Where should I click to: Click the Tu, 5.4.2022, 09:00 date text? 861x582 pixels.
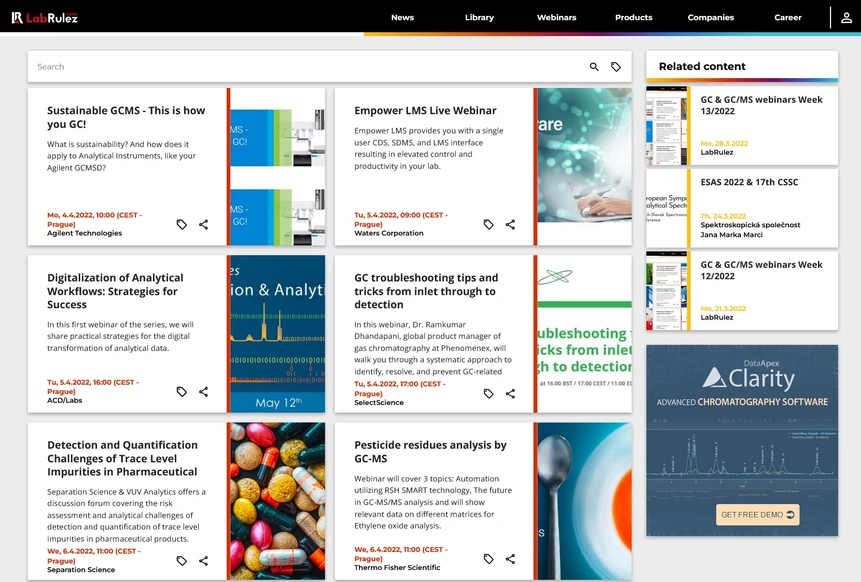click(401, 220)
